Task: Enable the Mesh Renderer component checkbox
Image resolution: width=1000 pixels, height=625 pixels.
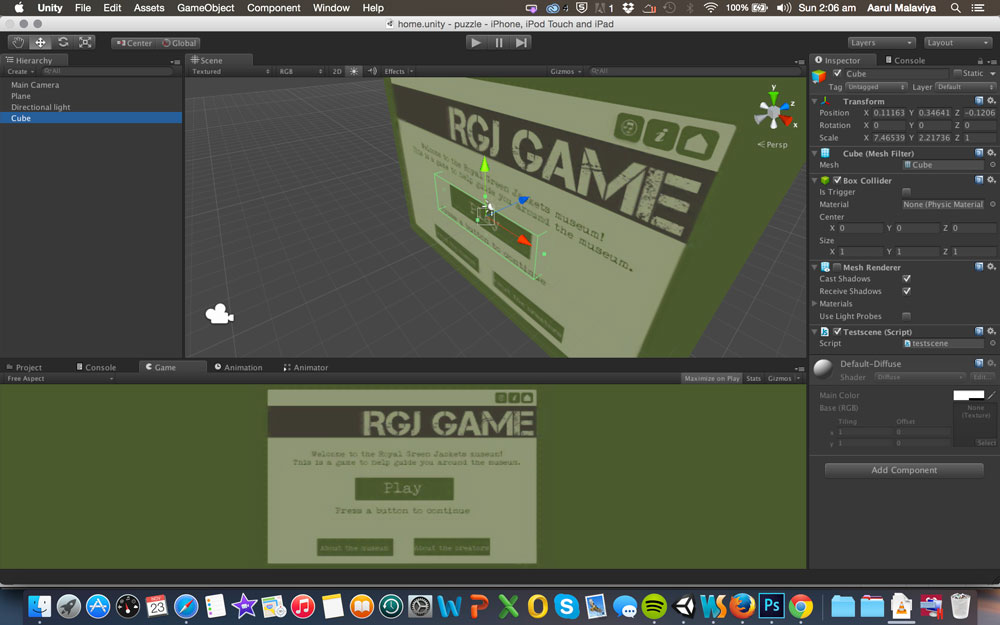Action: coord(837,267)
